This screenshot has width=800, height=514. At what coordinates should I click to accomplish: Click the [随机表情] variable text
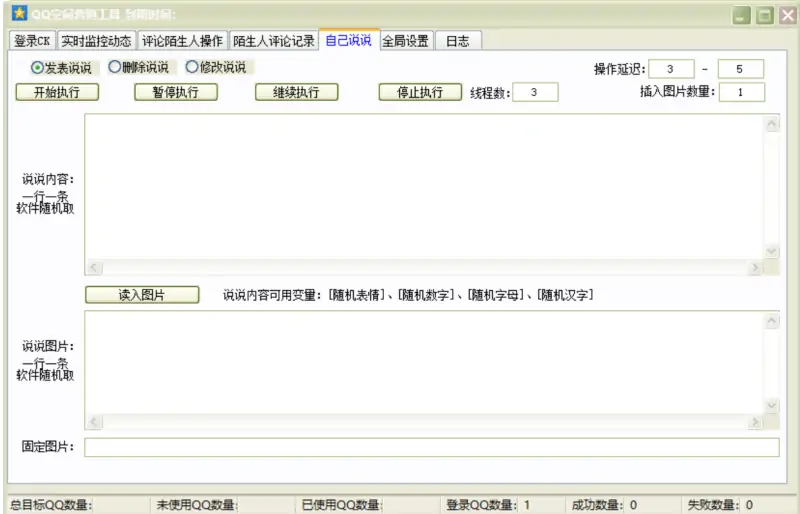click(356, 295)
